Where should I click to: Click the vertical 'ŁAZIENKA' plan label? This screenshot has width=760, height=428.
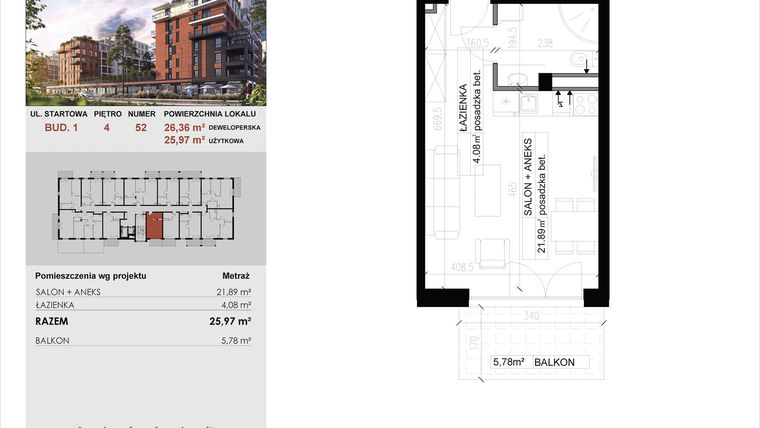tap(463, 107)
